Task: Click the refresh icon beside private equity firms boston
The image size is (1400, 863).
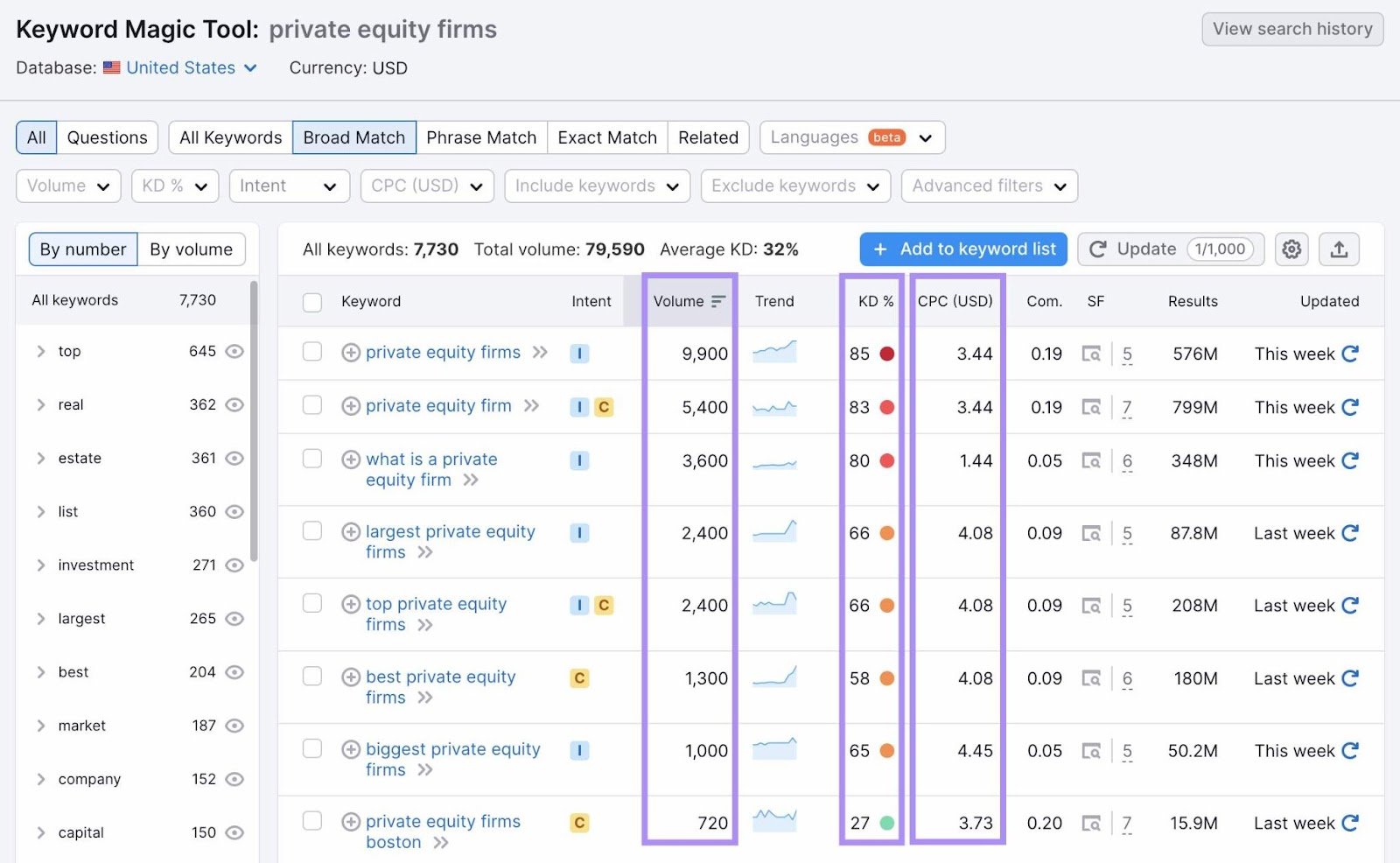Action: [1350, 823]
